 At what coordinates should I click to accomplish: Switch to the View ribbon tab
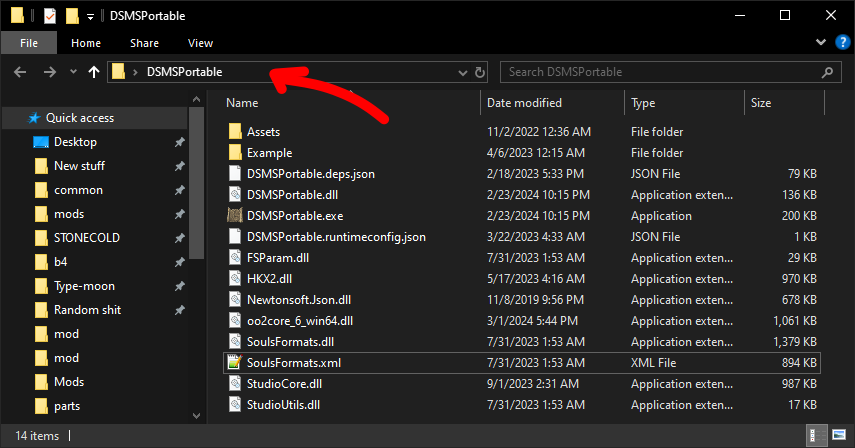200,43
